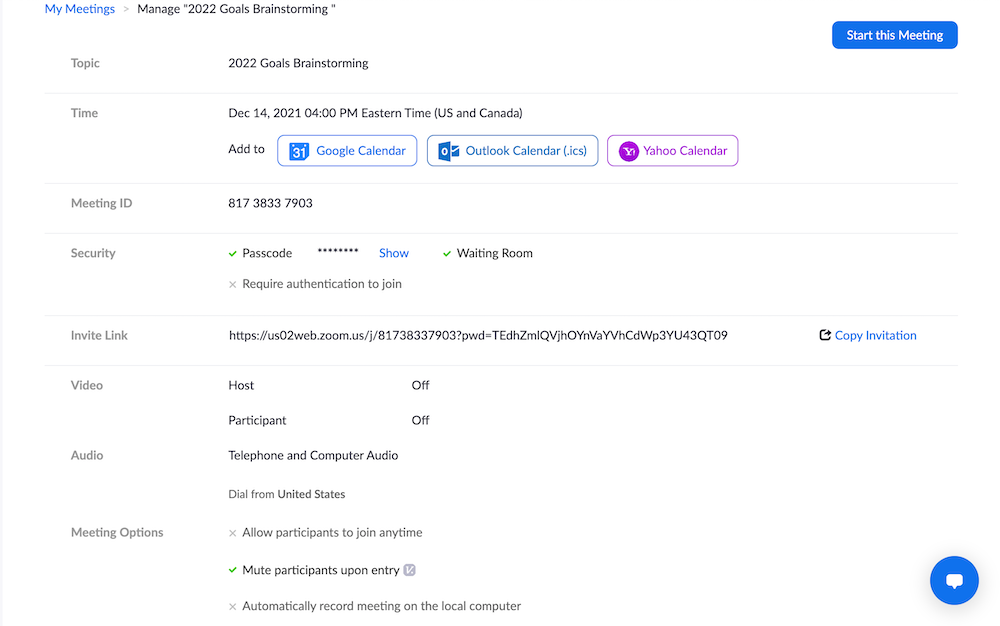Click the Mute participants green checkmark
This screenshot has height=626, width=1000.
(233, 570)
